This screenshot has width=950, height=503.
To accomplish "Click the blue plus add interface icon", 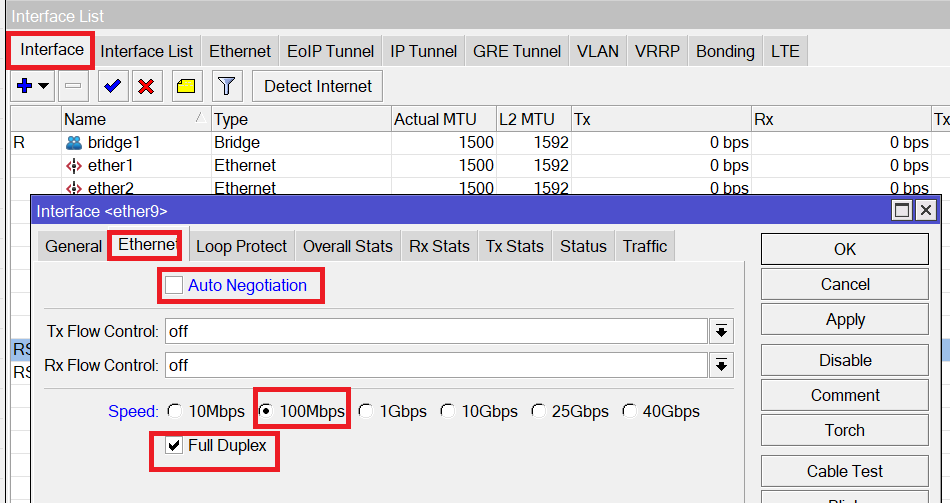I will 25,86.
